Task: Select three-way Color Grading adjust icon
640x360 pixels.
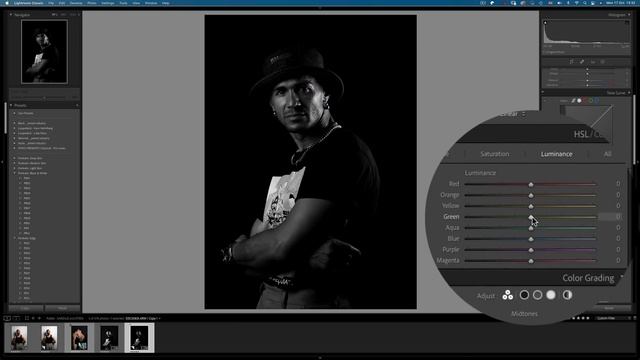Action: tap(508, 295)
